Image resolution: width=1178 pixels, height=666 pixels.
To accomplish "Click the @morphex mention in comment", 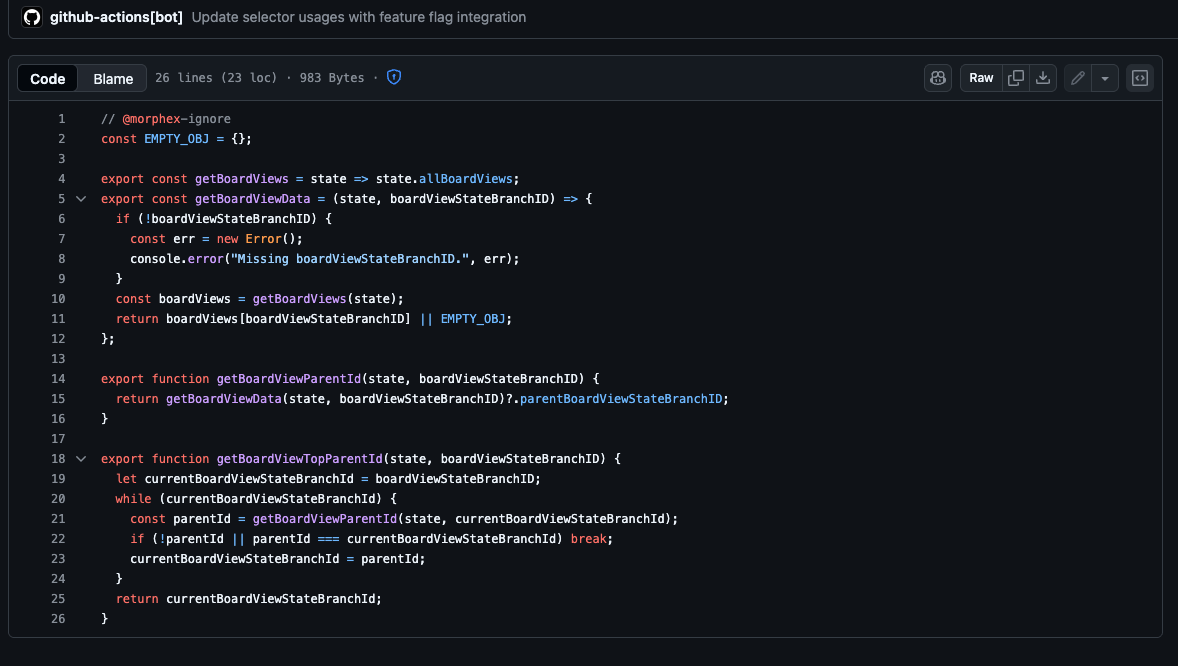I will click(151, 119).
